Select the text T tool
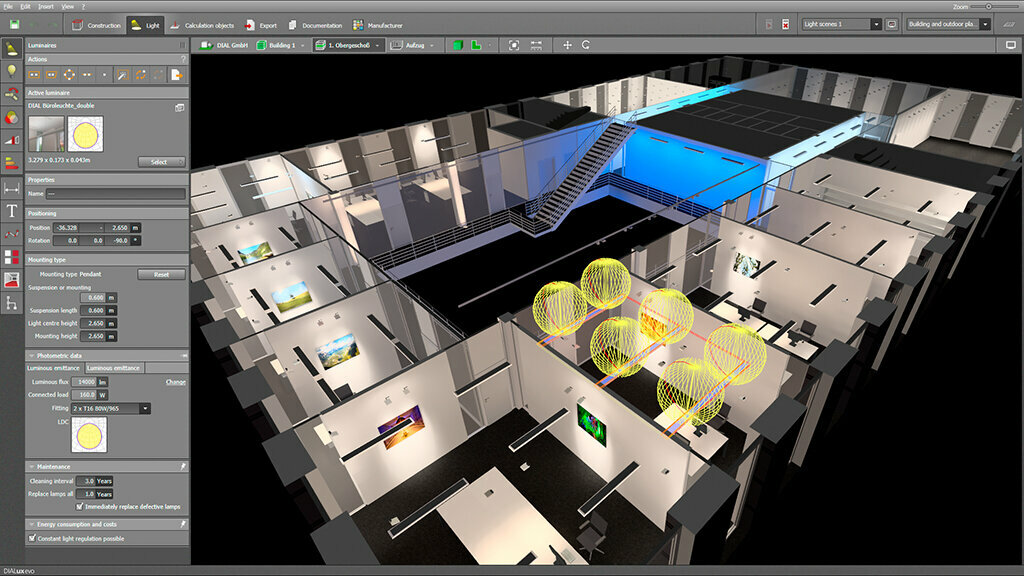The height and width of the screenshot is (576, 1024). point(11,211)
